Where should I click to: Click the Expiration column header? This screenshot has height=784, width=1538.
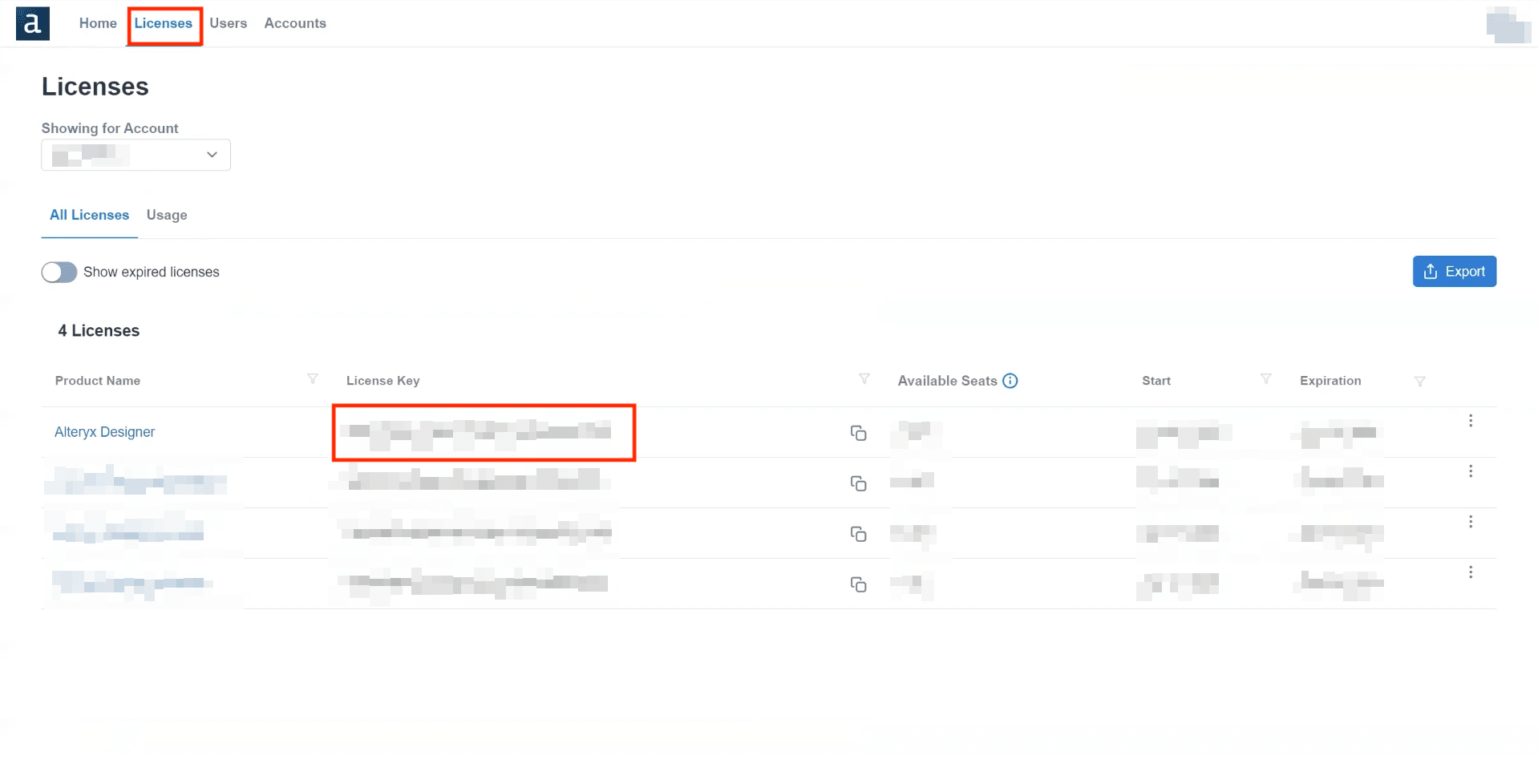(x=1330, y=381)
